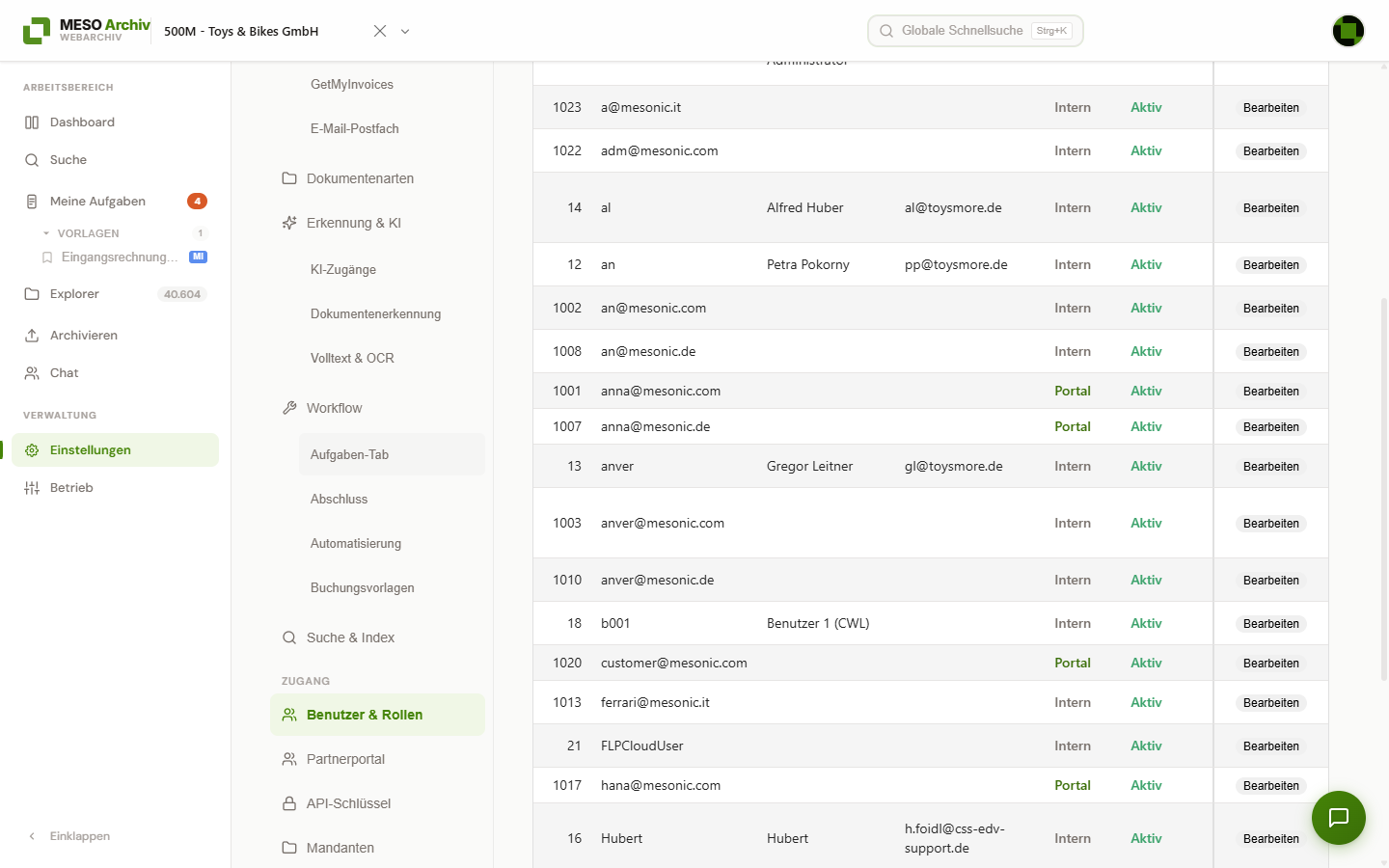Select GetMyInvoices settings entry
Image resolution: width=1389 pixels, height=868 pixels.
coord(352,85)
